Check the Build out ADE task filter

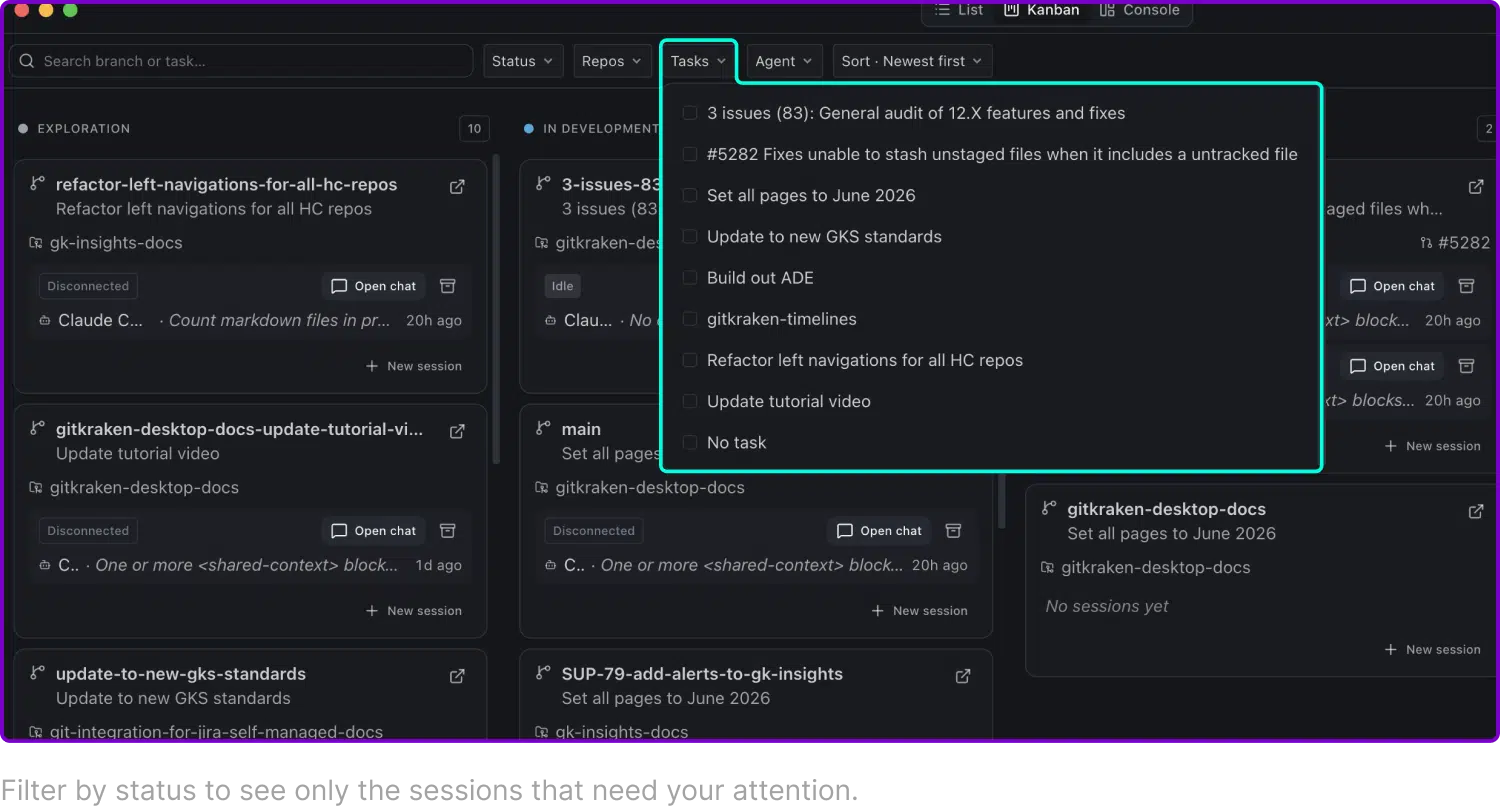(690, 278)
